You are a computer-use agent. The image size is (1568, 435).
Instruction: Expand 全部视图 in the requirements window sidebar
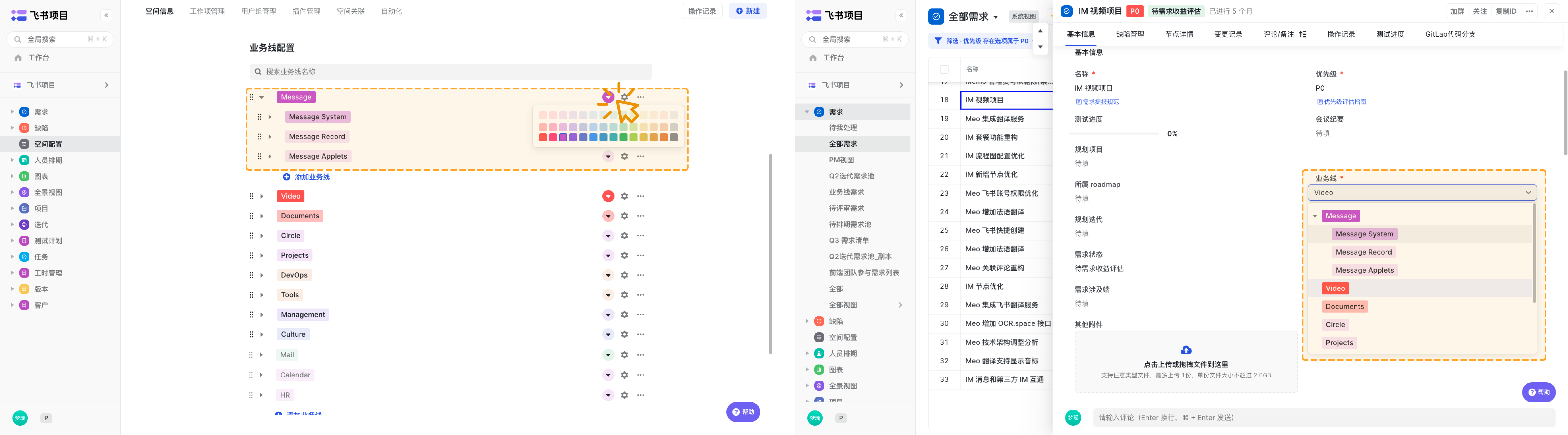[x=900, y=305]
